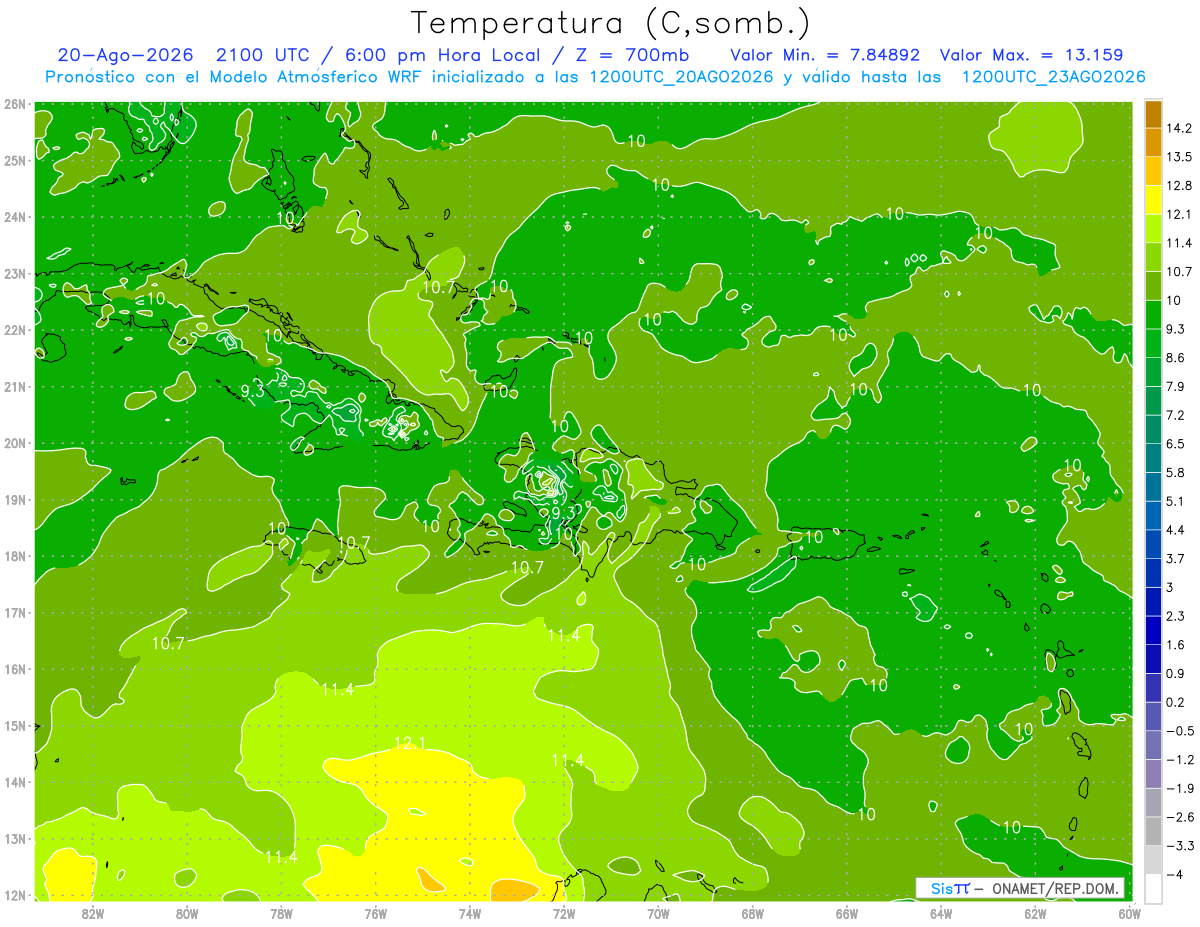Click the "-0.5" colorbar label
This screenshot has width=1200, height=927.
click(x=1180, y=731)
